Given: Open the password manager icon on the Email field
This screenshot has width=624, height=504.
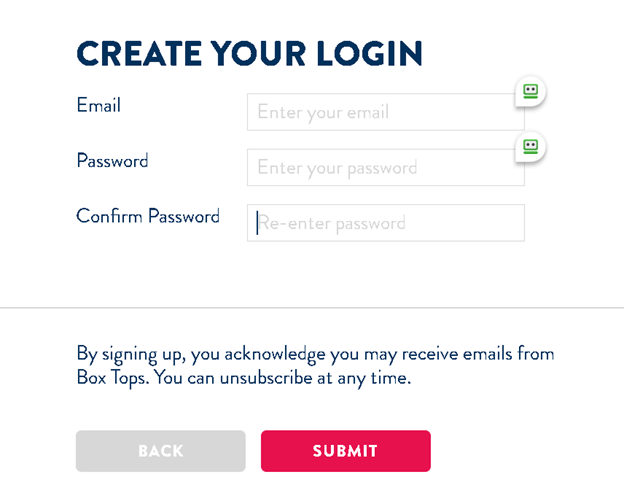Looking at the screenshot, I should [x=530, y=91].
